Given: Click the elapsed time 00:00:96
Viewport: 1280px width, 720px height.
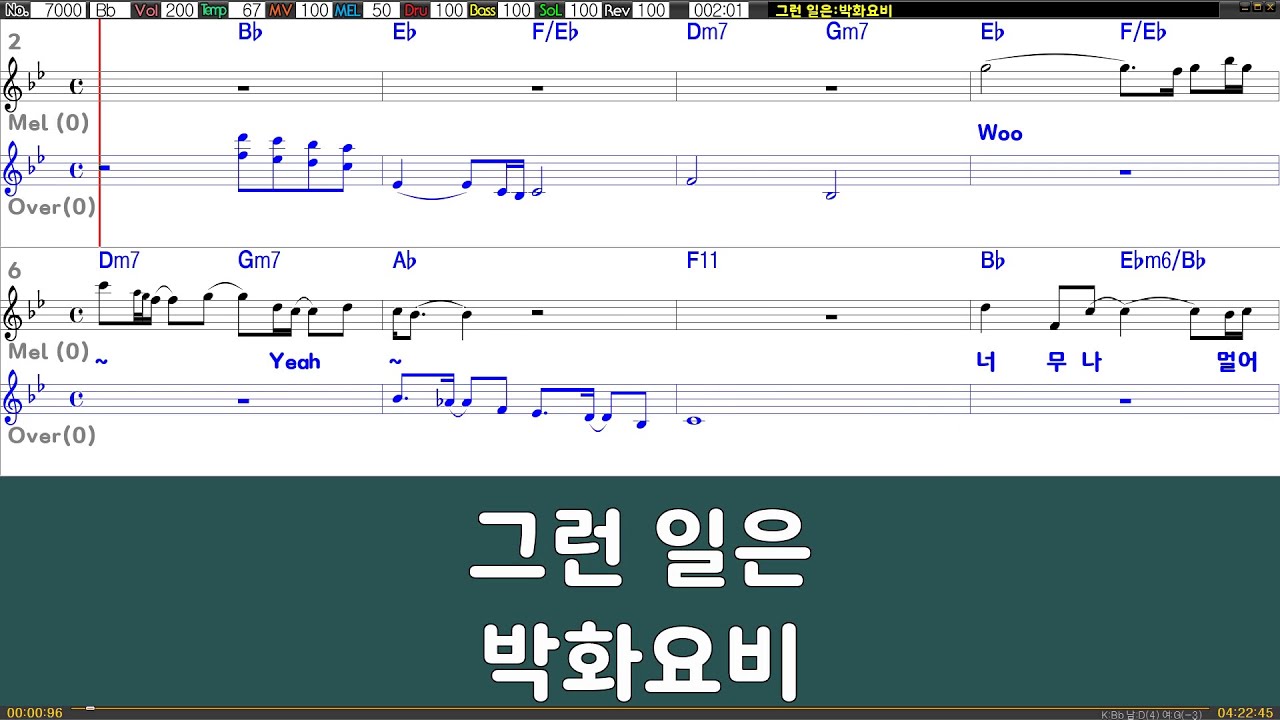Looking at the screenshot, I should click(35, 713).
